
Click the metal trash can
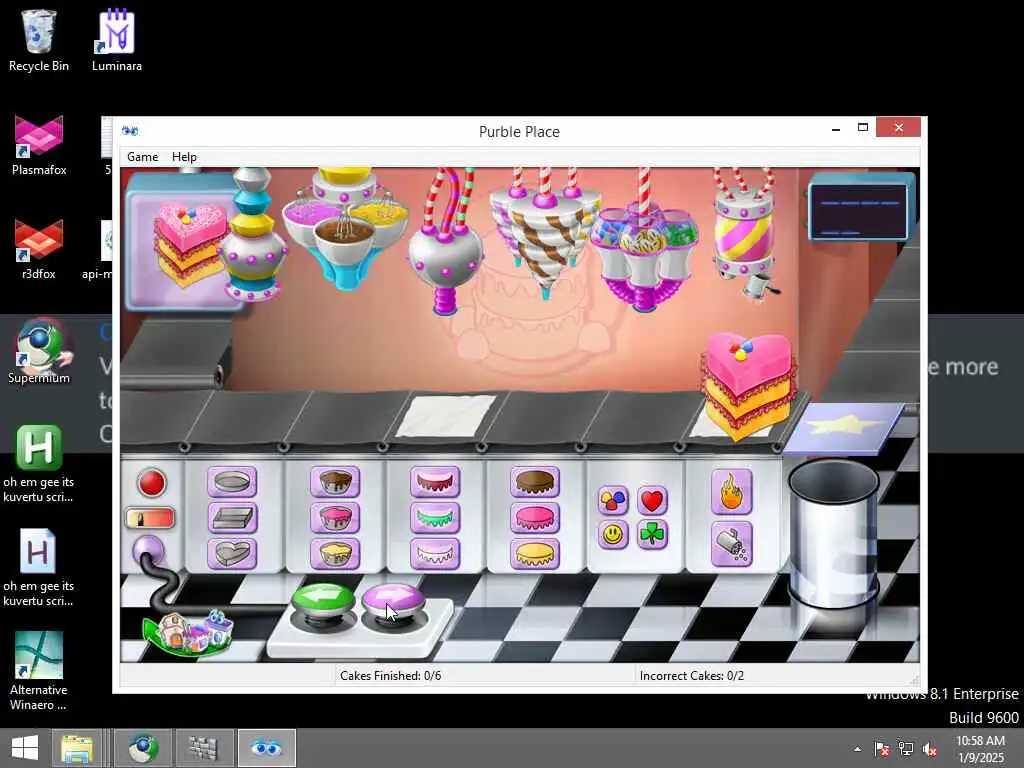(834, 534)
